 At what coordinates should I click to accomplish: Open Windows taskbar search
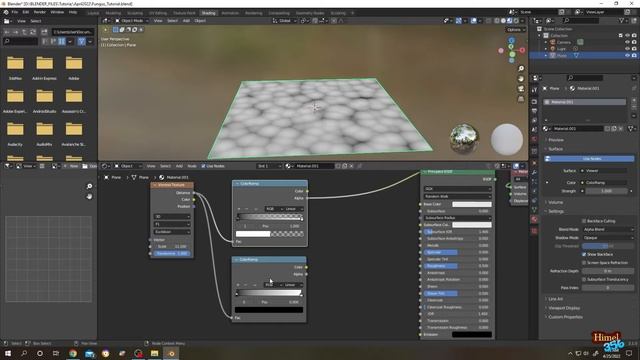[24, 353]
